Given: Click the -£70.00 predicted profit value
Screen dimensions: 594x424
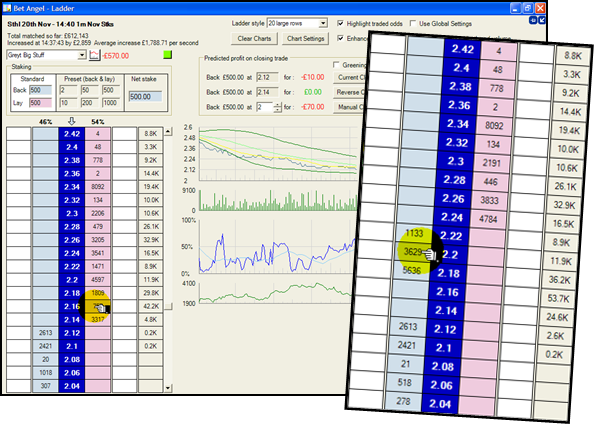Looking at the screenshot, I should (x=313, y=107).
